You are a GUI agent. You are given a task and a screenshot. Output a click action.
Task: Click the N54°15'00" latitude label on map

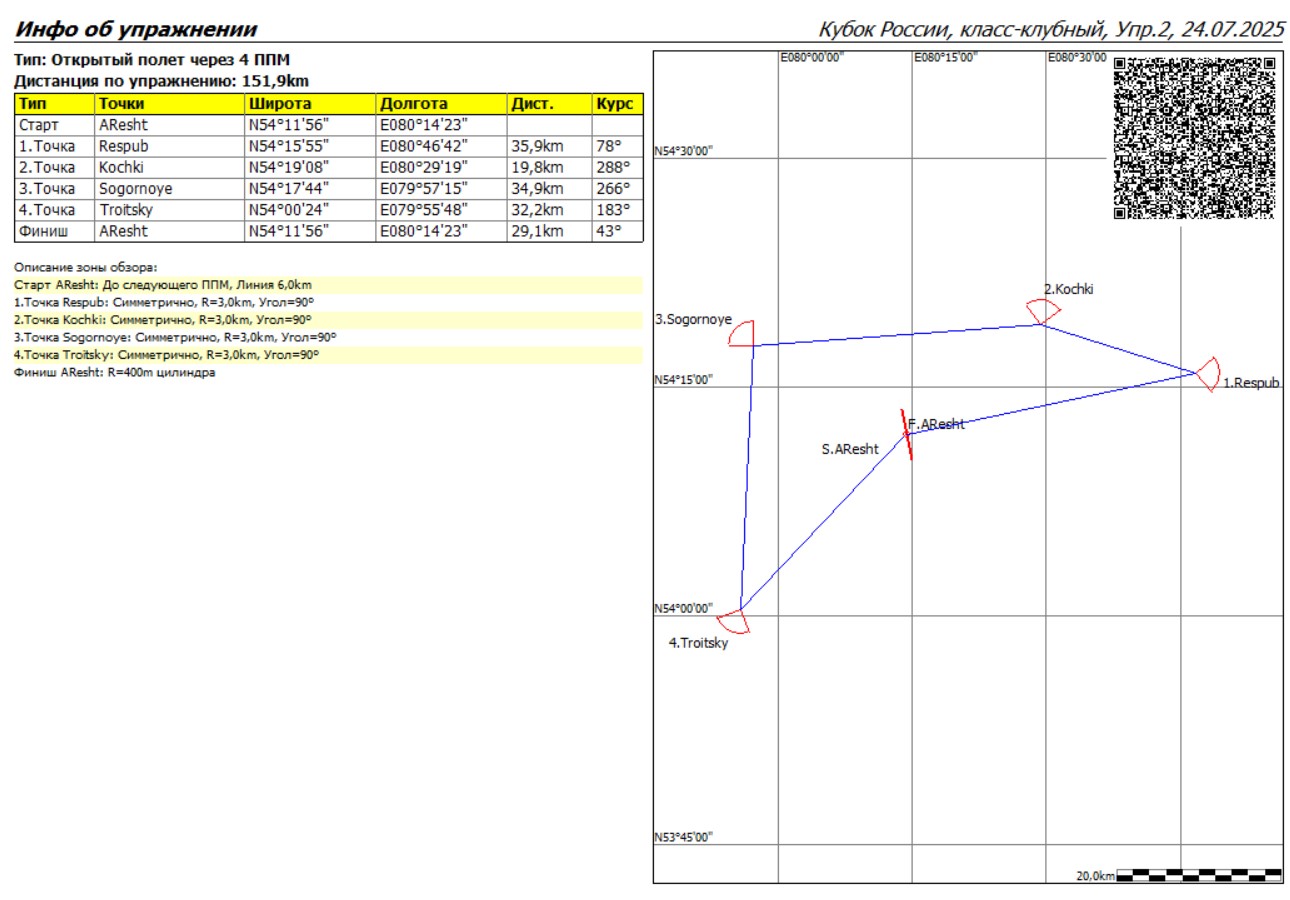point(683,380)
